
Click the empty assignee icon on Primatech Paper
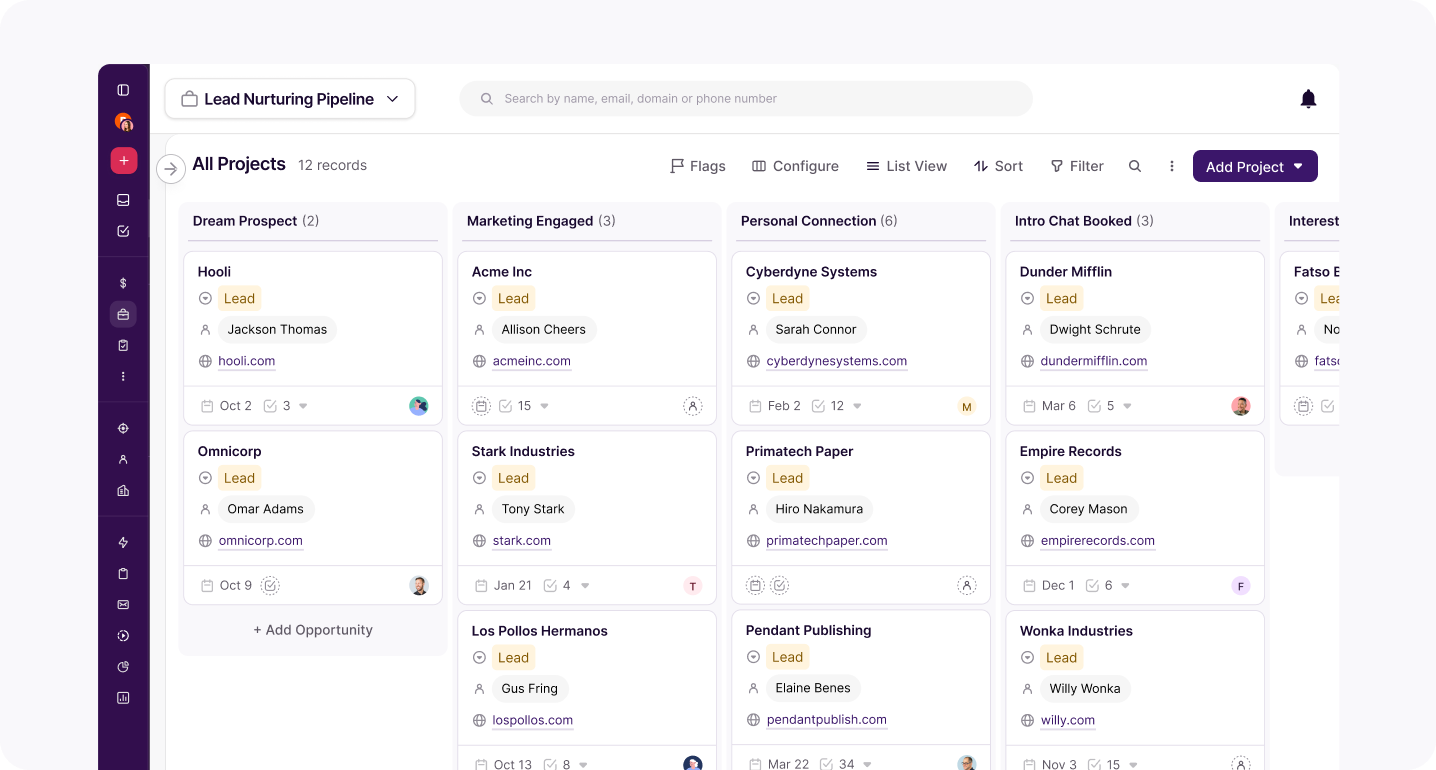967,585
